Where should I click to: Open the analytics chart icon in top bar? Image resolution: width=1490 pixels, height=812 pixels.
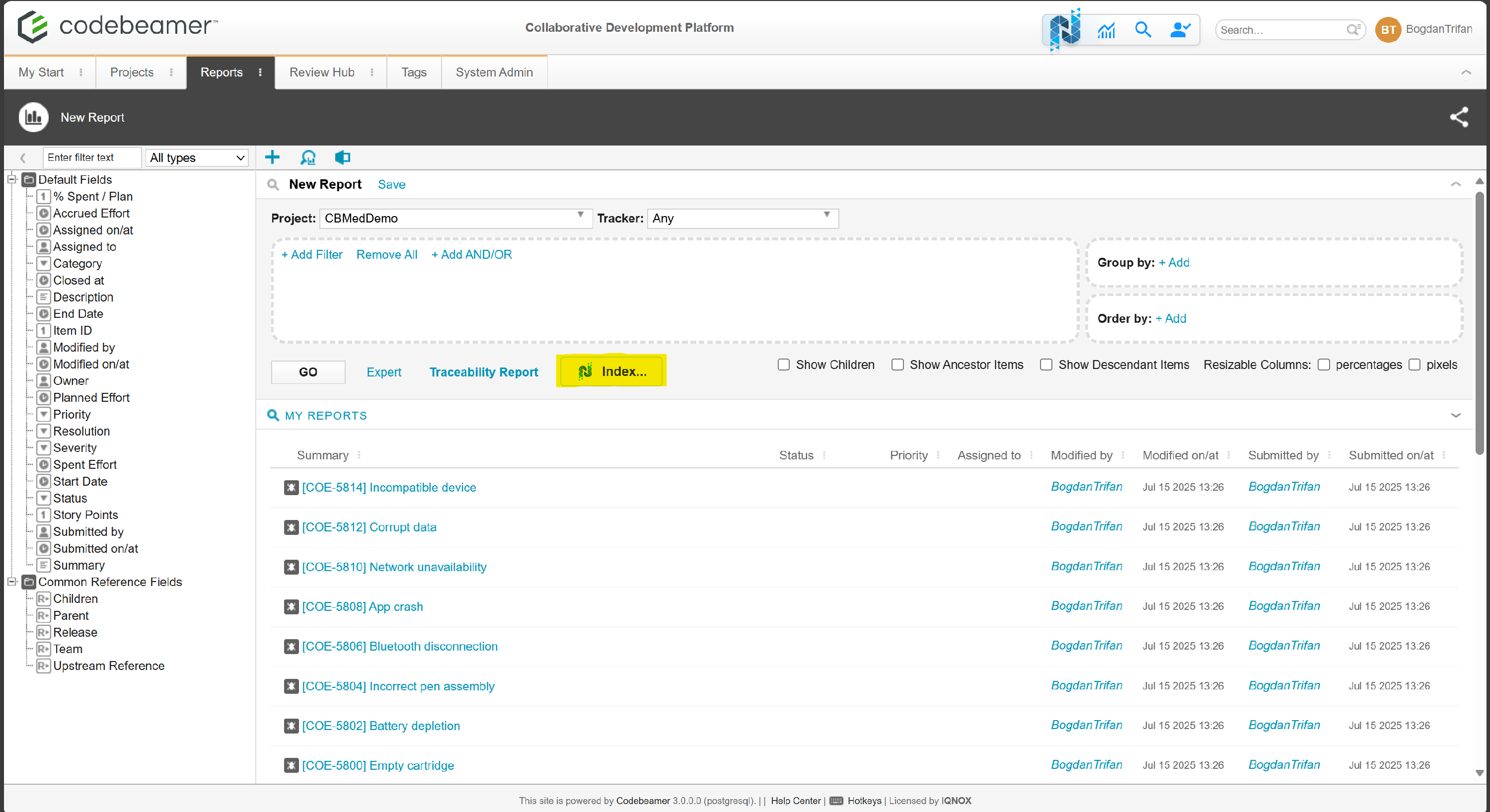tap(1106, 30)
